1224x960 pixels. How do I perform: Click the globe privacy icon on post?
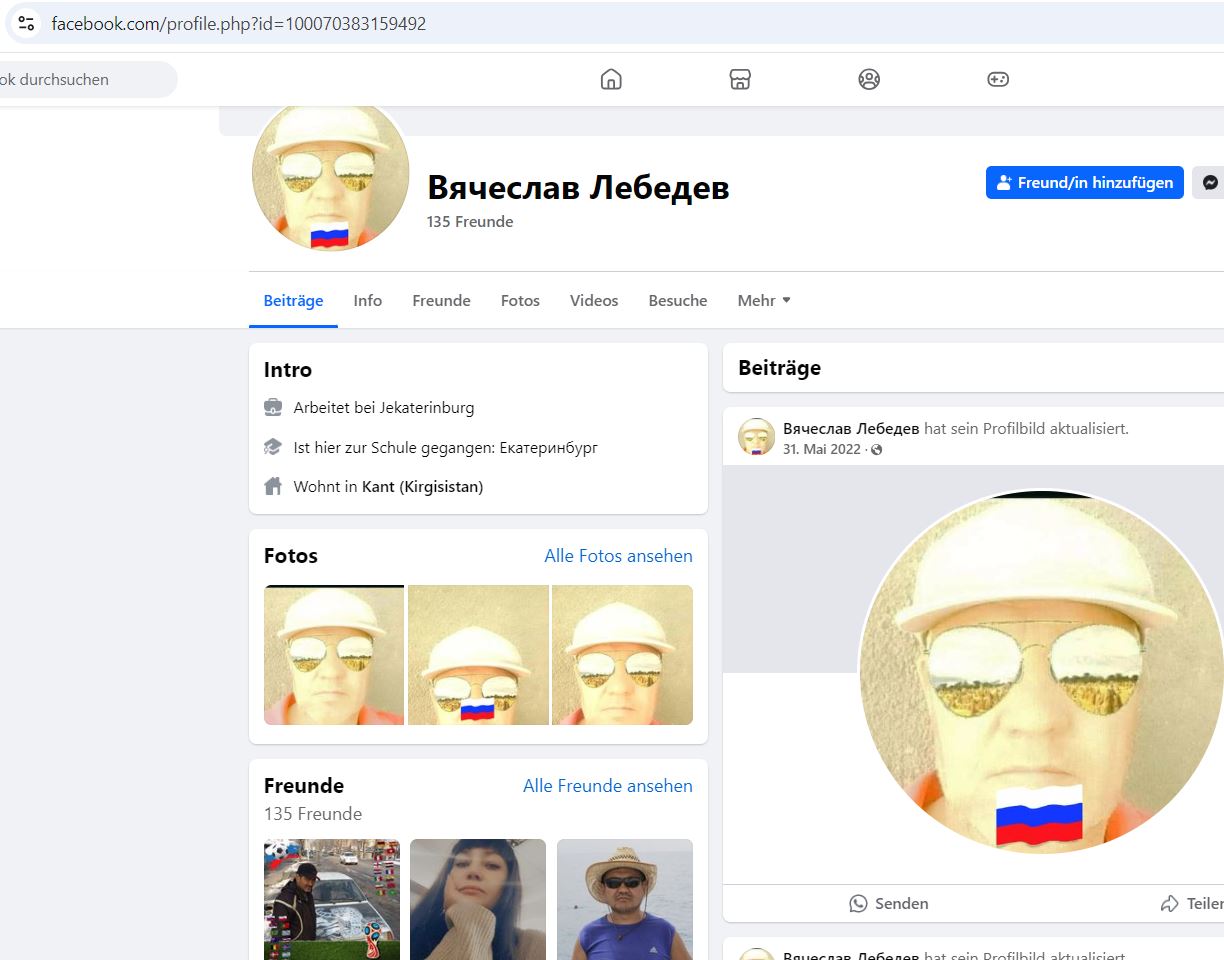(x=877, y=450)
